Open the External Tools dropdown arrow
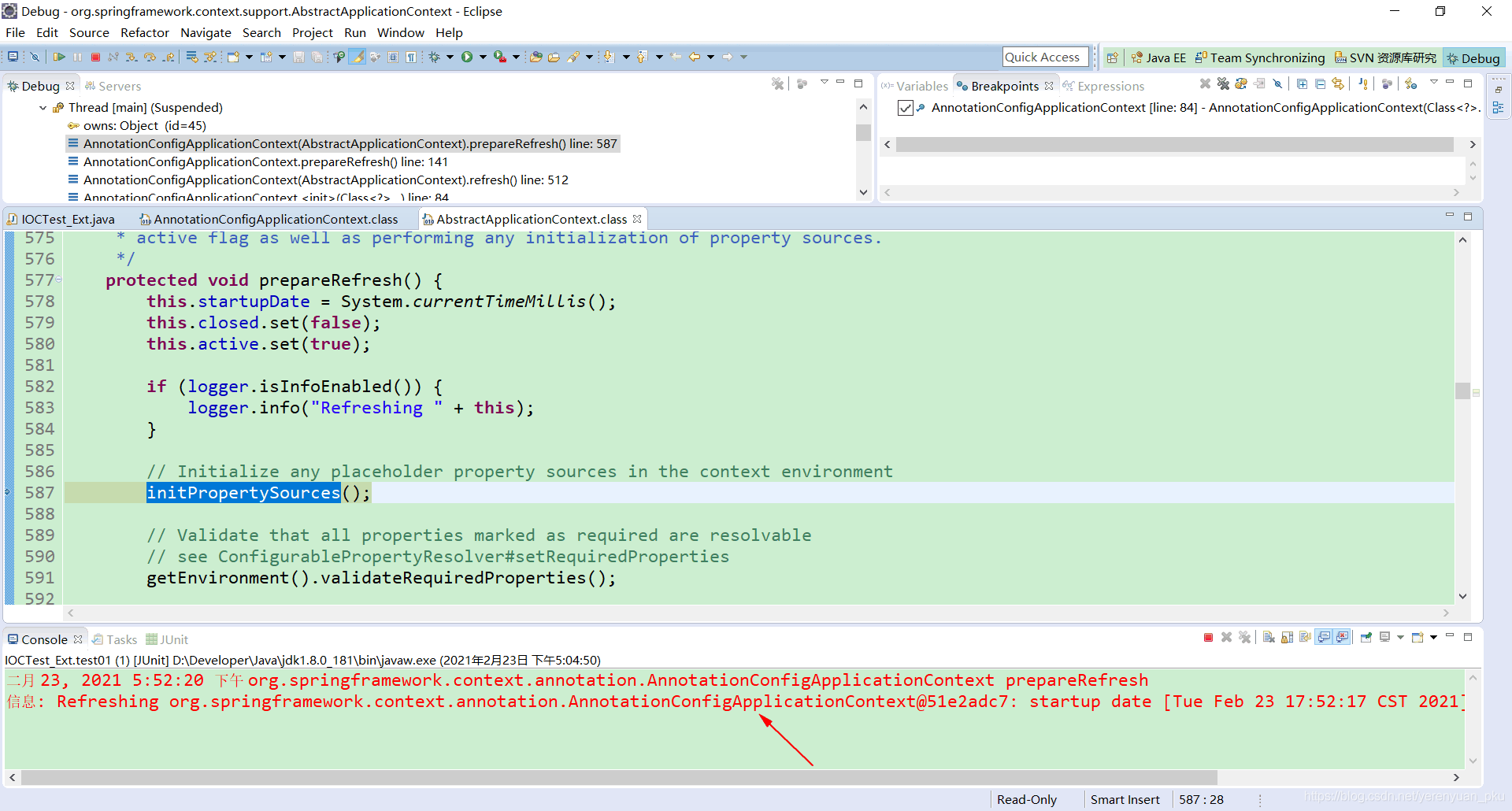This screenshot has width=1512, height=811. (x=516, y=57)
